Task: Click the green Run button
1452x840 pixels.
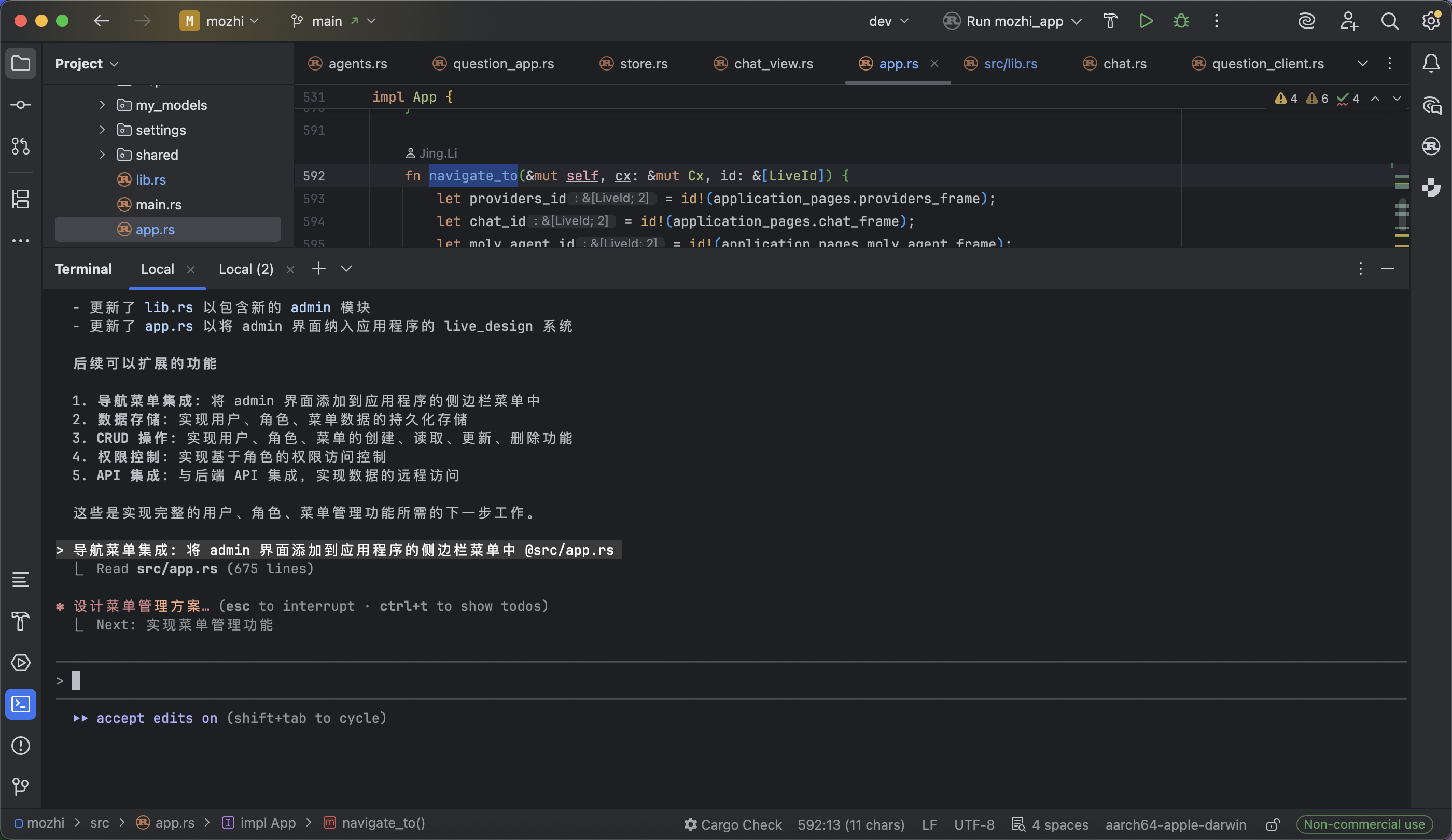Action: pyautogui.click(x=1146, y=21)
